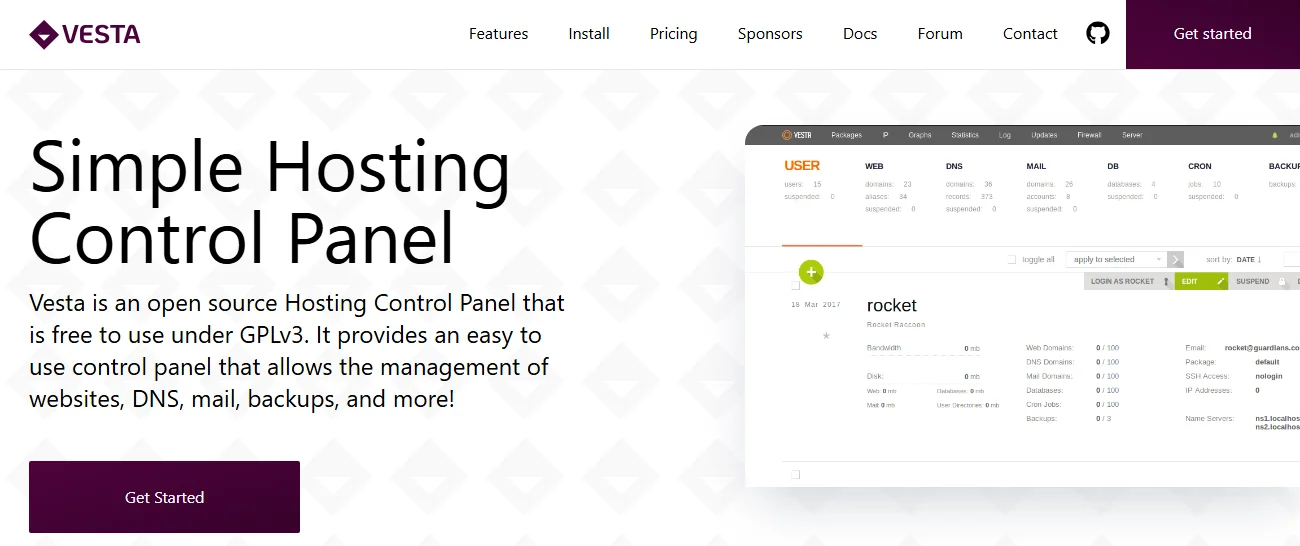Tick the checkbox for rocket user
The width and height of the screenshot is (1300, 546).
796,286
